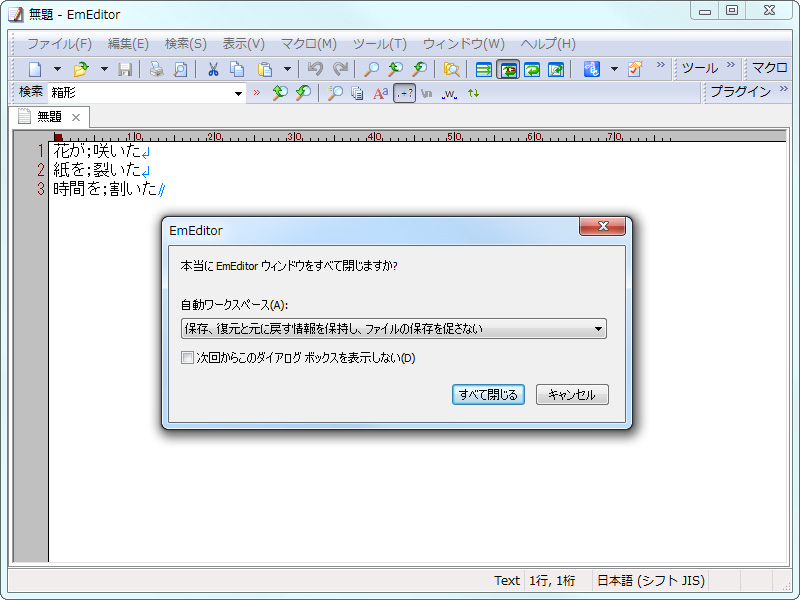The image size is (800, 600).
Task: Click the キャンセル button
Action: point(572,394)
